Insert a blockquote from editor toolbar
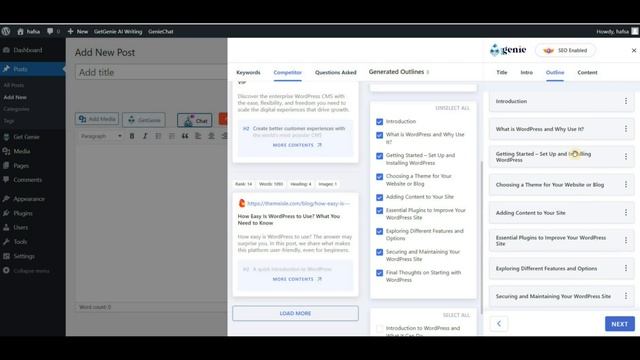Image resolution: width=640 pixels, height=360 pixels. (x=185, y=136)
